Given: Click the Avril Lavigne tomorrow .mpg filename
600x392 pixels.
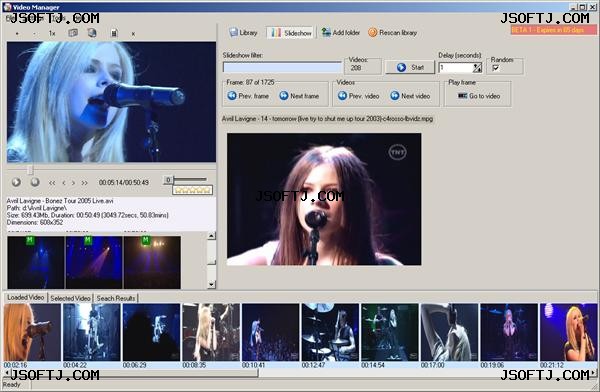Looking at the screenshot, I should tap(327, 119).
